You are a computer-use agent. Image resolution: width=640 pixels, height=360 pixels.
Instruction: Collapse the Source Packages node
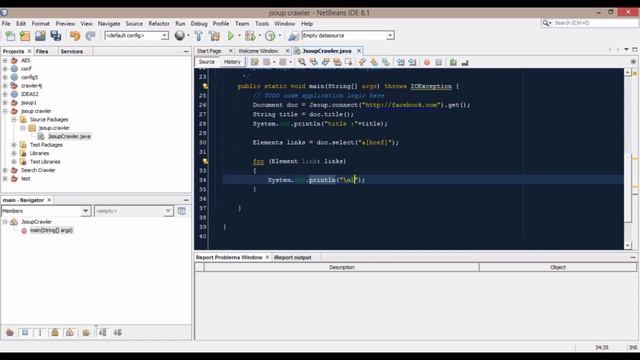[14, 120]
